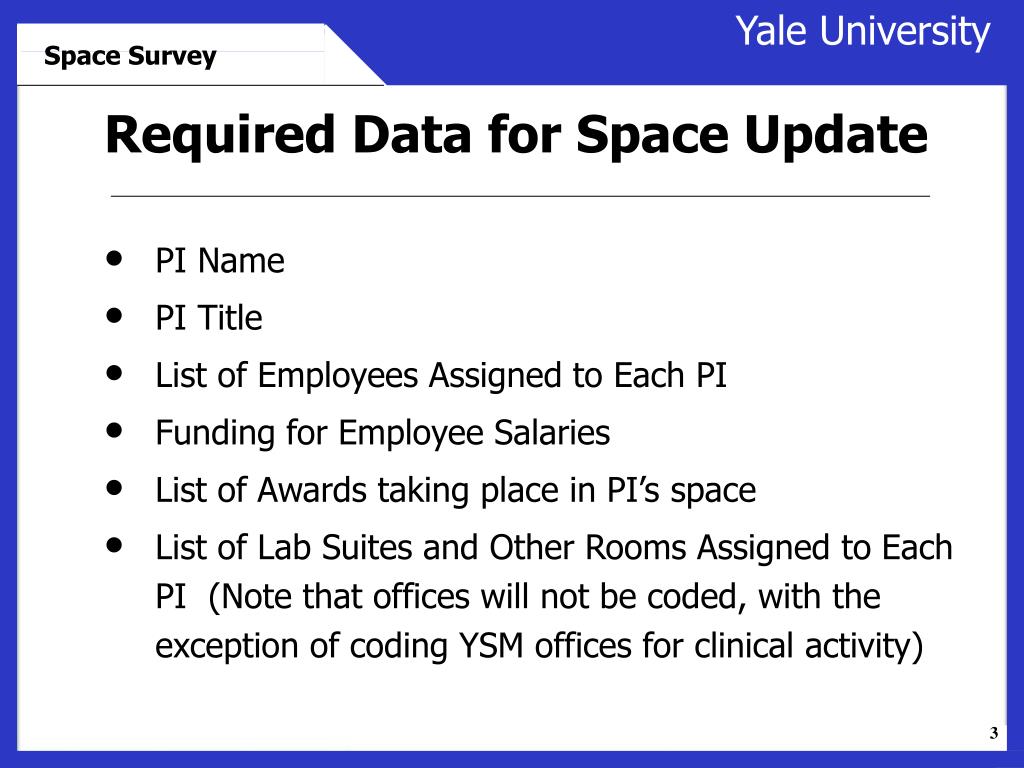
Task: Click the slide number 3
Action: pos(993,733)
